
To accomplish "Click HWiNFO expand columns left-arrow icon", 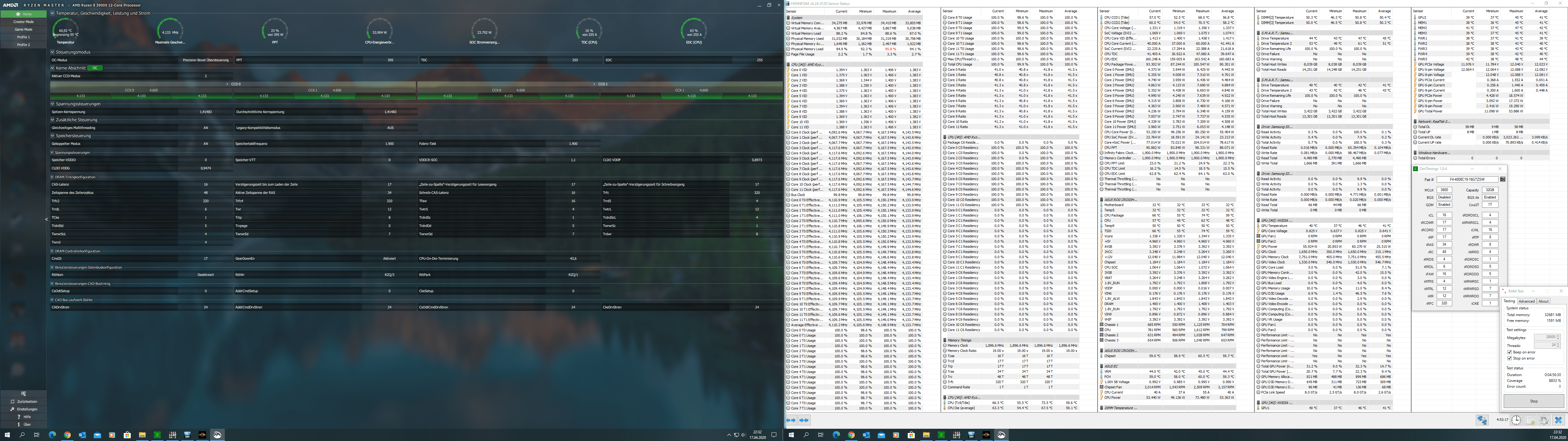I will [x=791, y=420].
